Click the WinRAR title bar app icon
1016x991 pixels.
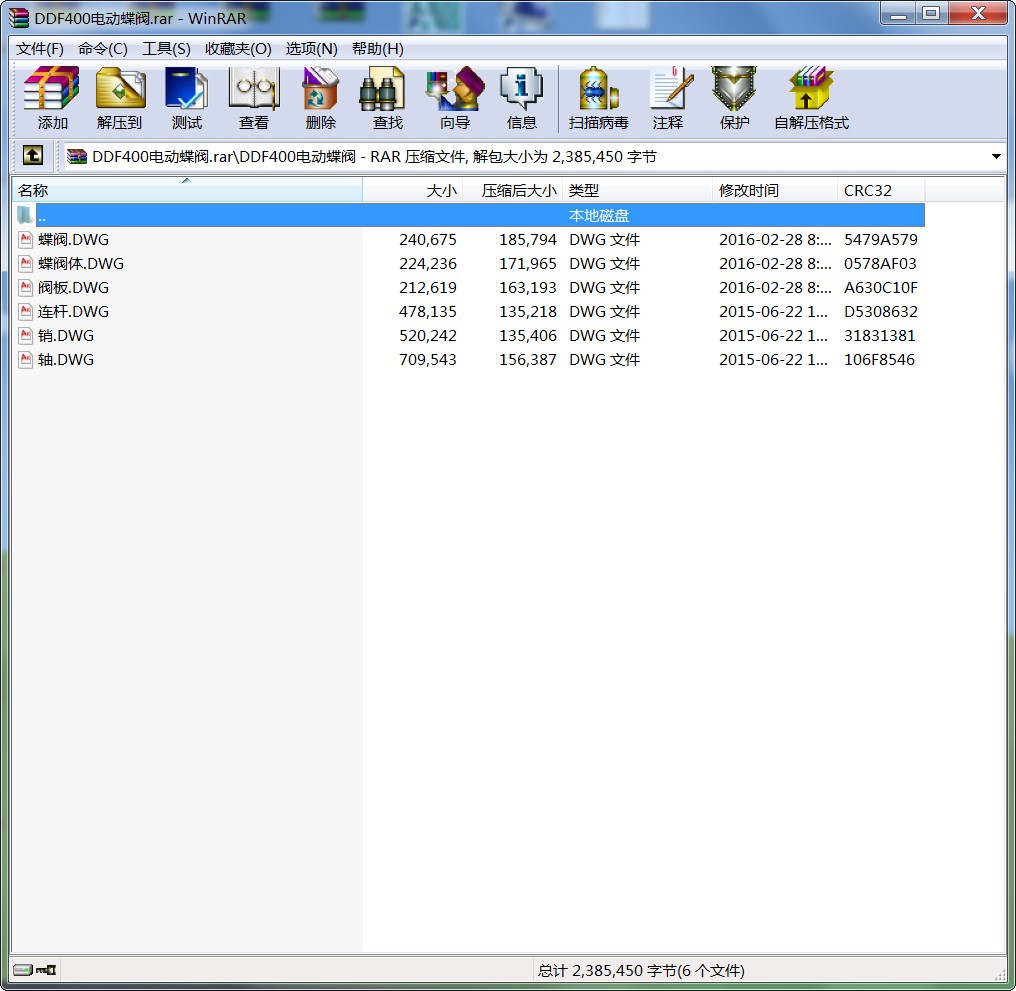(19, 17)
